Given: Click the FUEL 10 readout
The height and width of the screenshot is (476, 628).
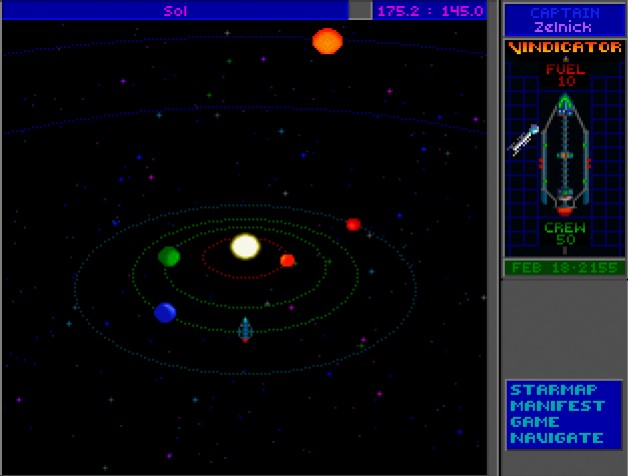Looking at the screenshot, I should coord(566,75).
